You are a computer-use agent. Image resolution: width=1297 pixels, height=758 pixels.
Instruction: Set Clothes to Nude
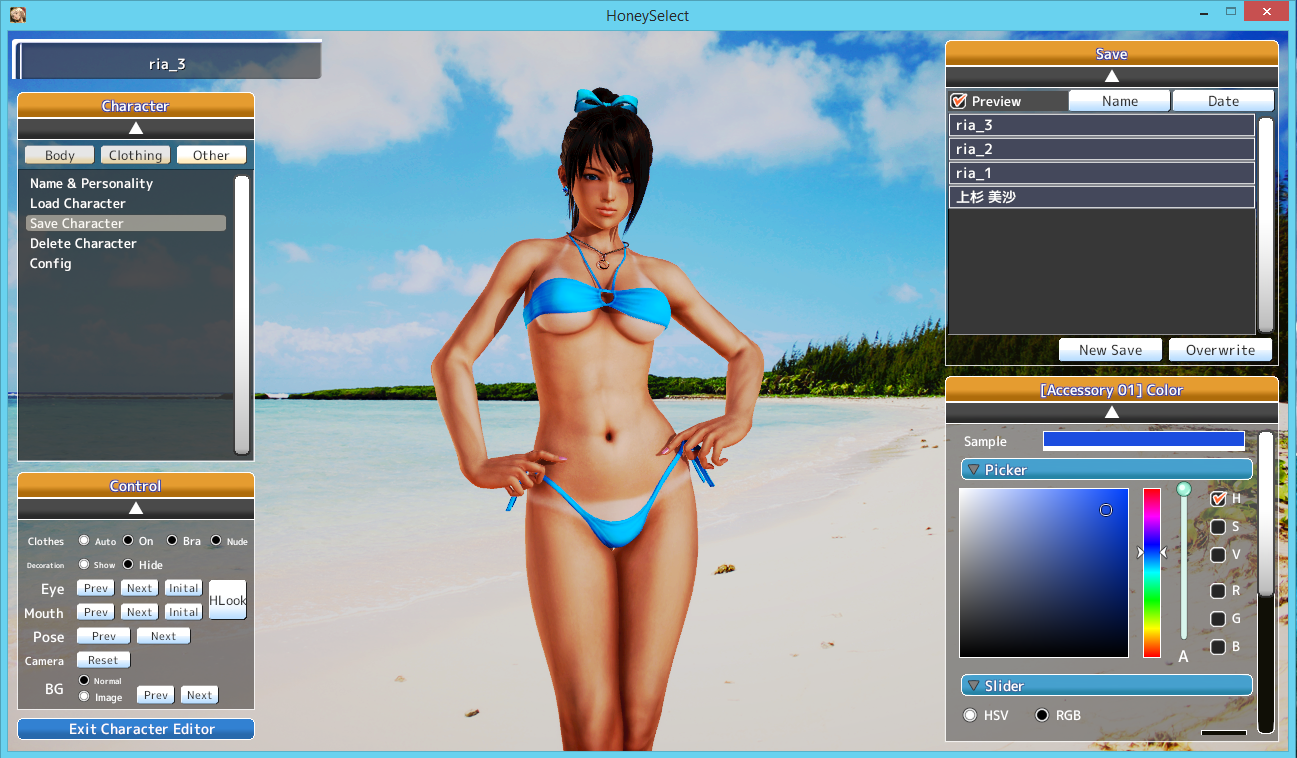[x=216, y=541]
